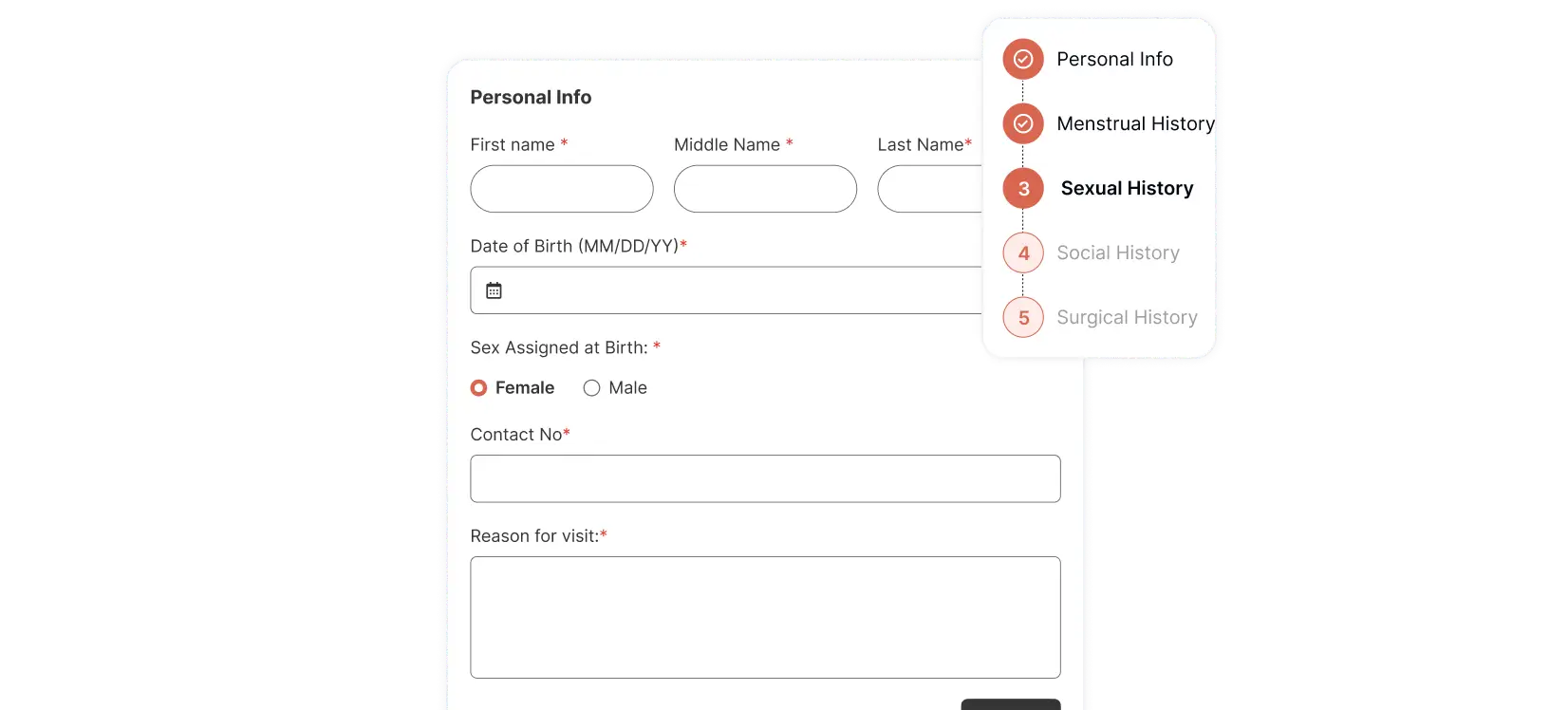Open the Menstrual History step

(x=1135, y=123)
